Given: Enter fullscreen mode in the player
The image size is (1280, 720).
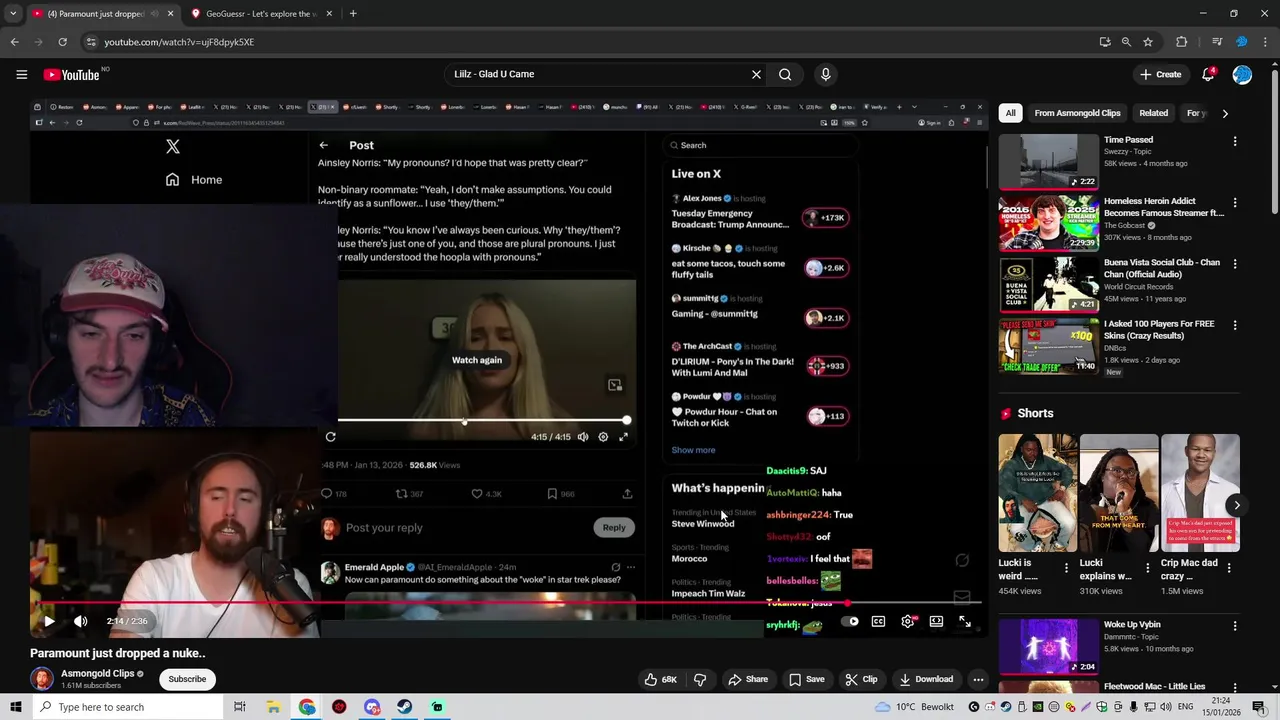Looking at the screenshot, I should pyautogui.click(x=965, y=621).
